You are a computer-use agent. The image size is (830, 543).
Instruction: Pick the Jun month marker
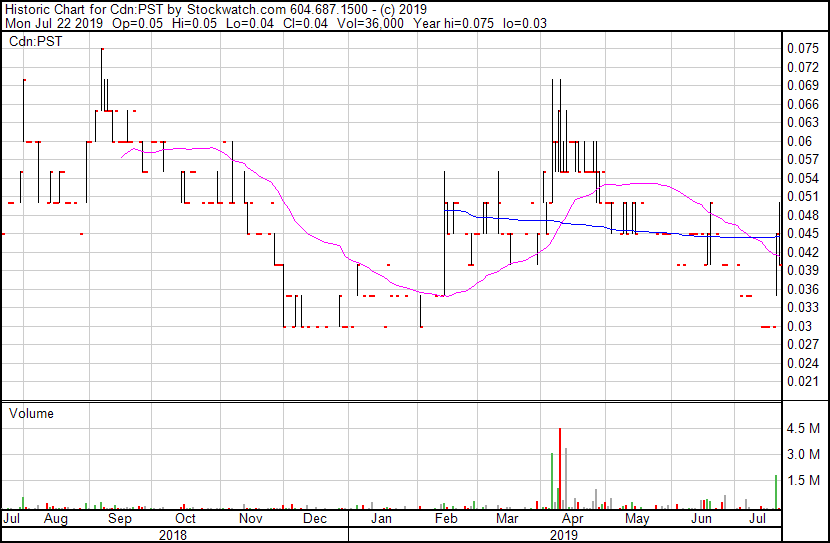pyautogui.click(x=702, y=520)
